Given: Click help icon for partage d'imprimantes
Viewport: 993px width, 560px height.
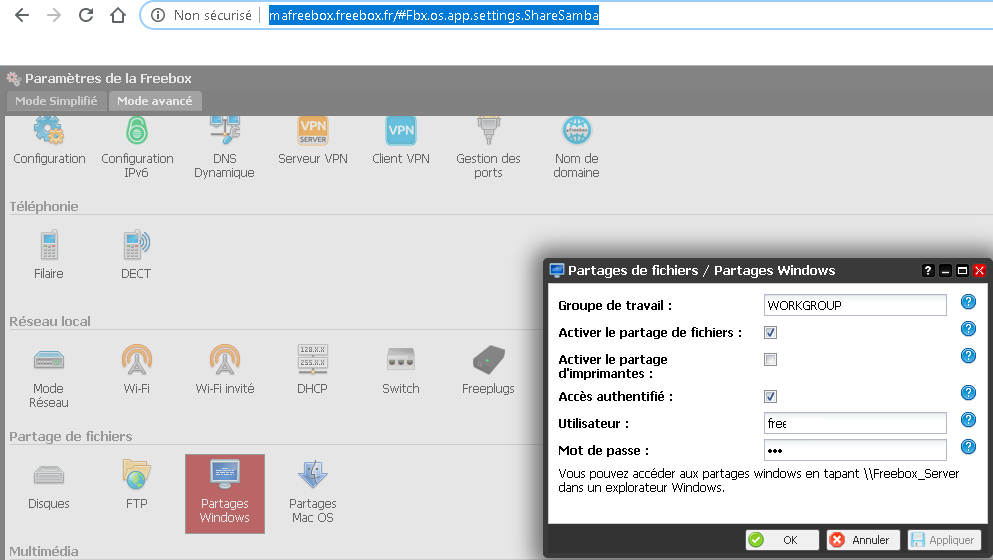Looking at the screenshot, I should (x=968, y=356).
